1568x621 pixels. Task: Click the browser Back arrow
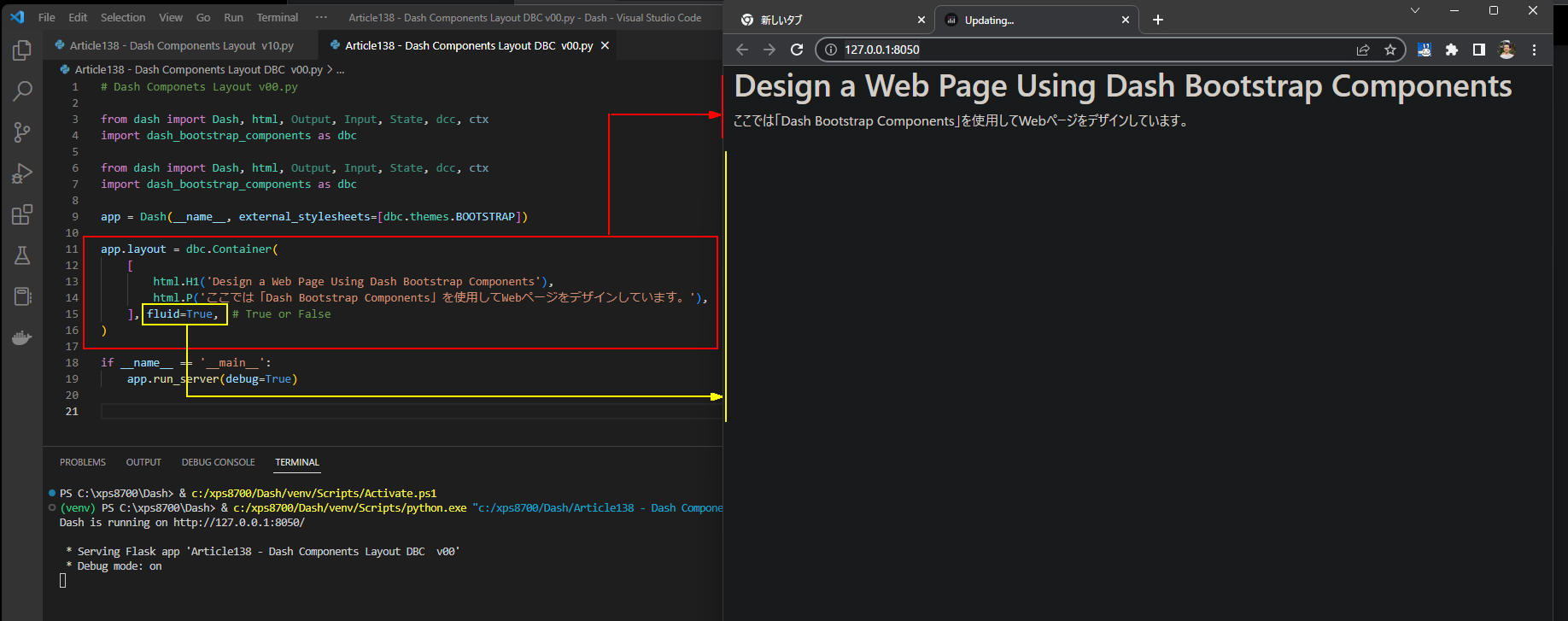(742, 50)
